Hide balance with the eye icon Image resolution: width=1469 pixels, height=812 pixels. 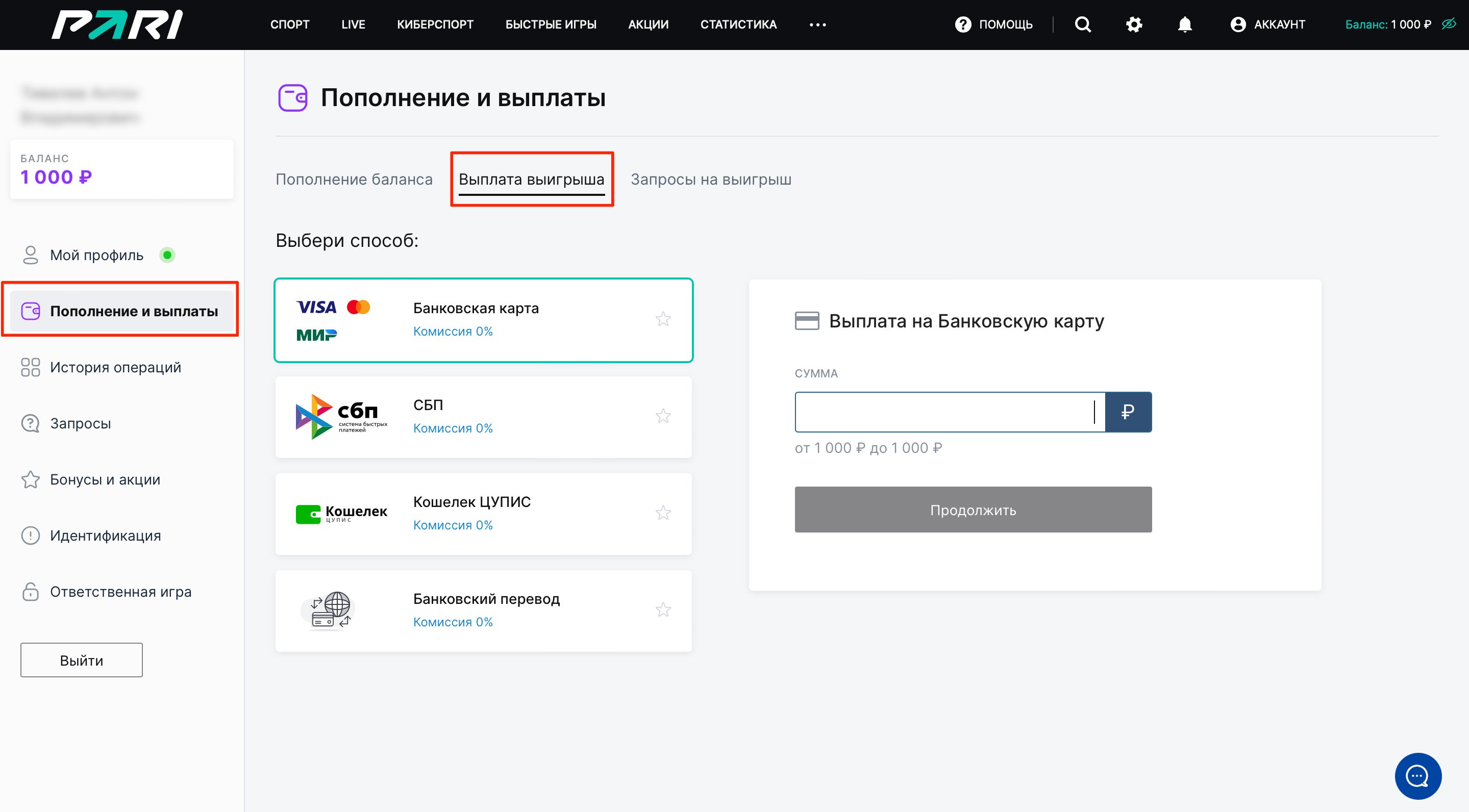[x=1449, y=24]
